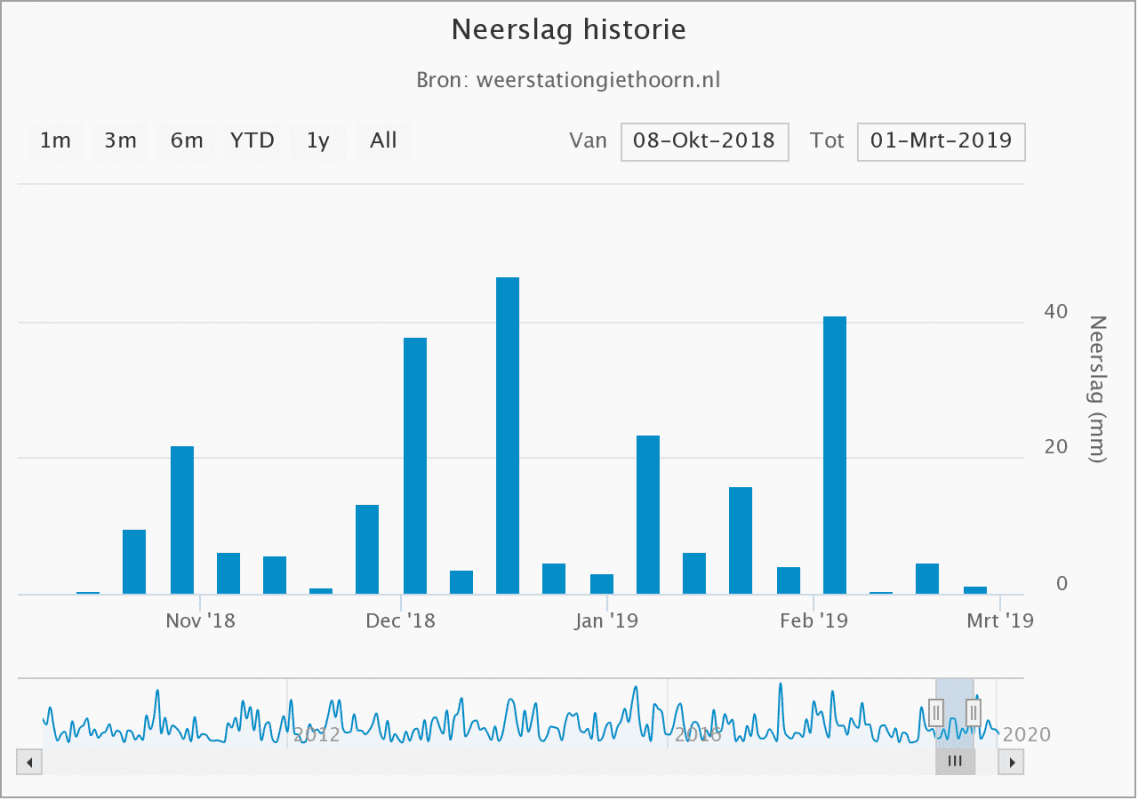Edit the Van start date field
Screen dimensions: 1138x800
tap(704, 141)
